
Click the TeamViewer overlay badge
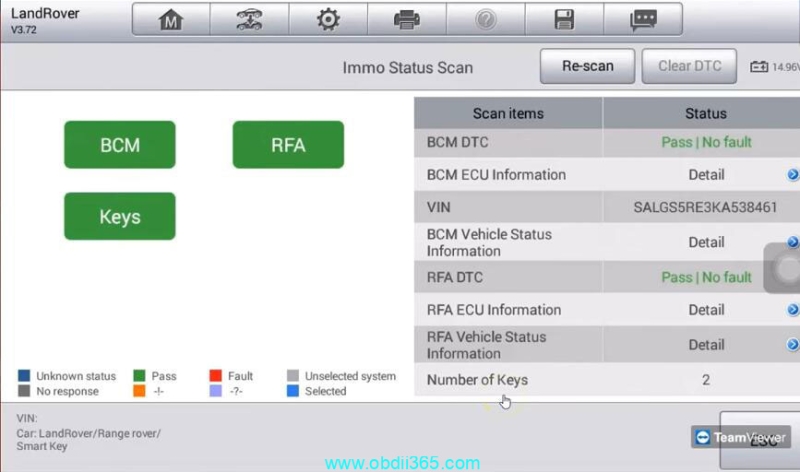[x=741, y=437]
